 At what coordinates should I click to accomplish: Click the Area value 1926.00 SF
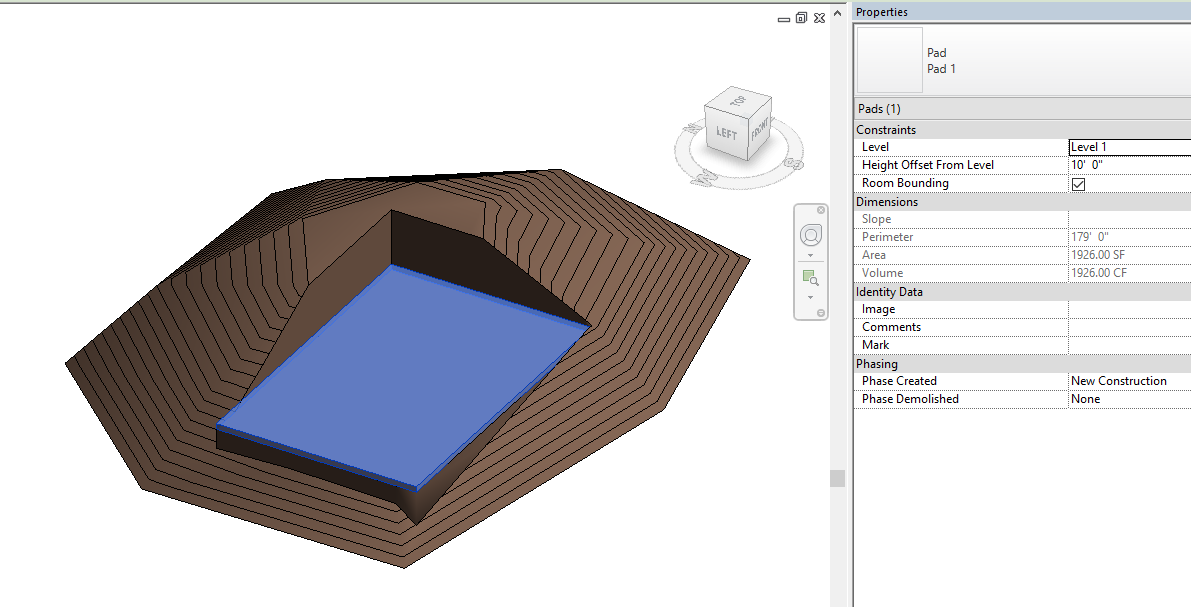(1098, 255)
